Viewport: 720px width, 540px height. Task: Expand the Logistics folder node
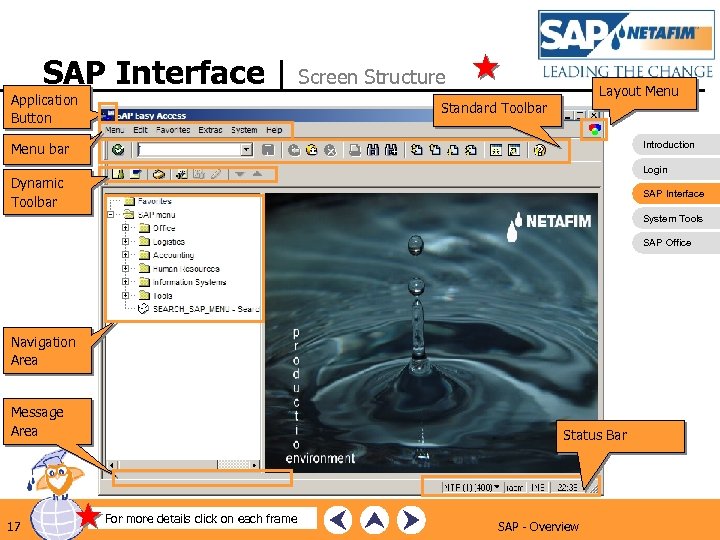[125, 241]
